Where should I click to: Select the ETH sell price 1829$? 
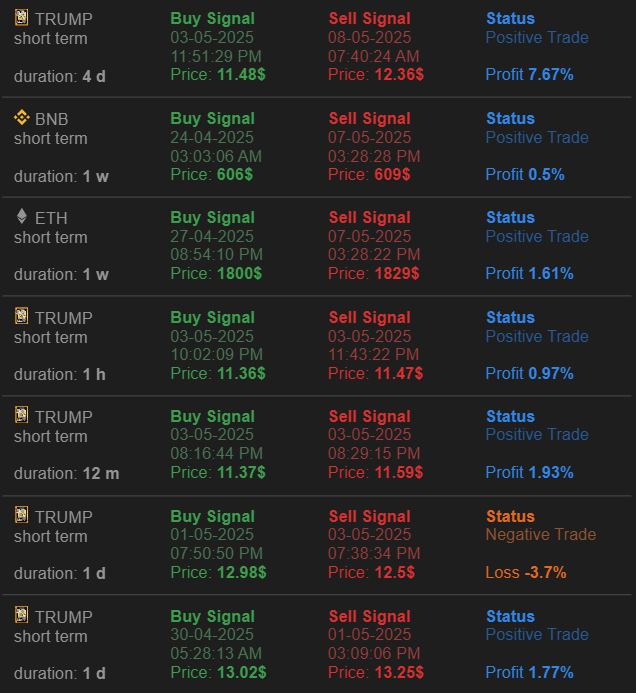click(396, 274)
